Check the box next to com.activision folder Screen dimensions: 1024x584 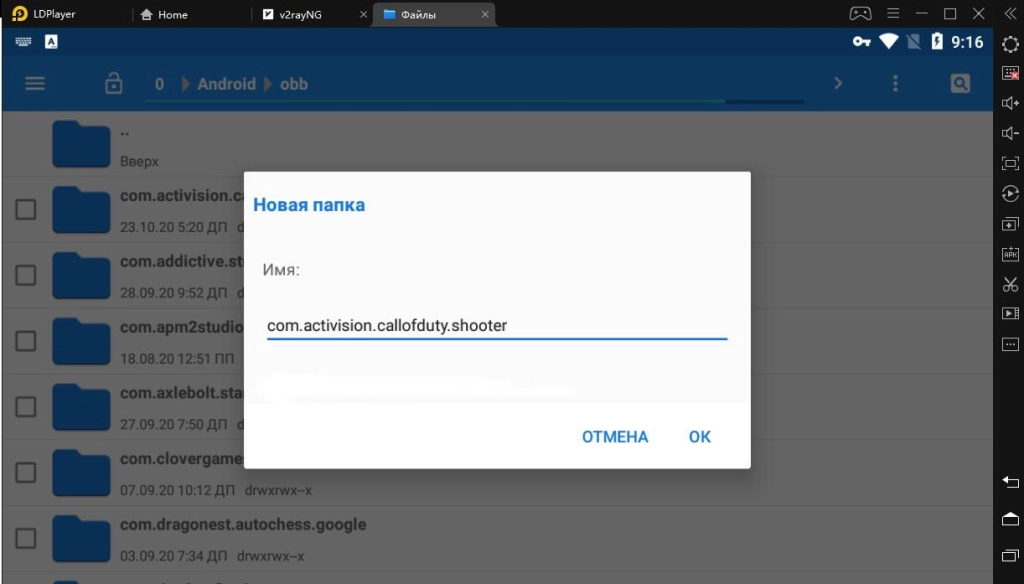click(25, 209)
